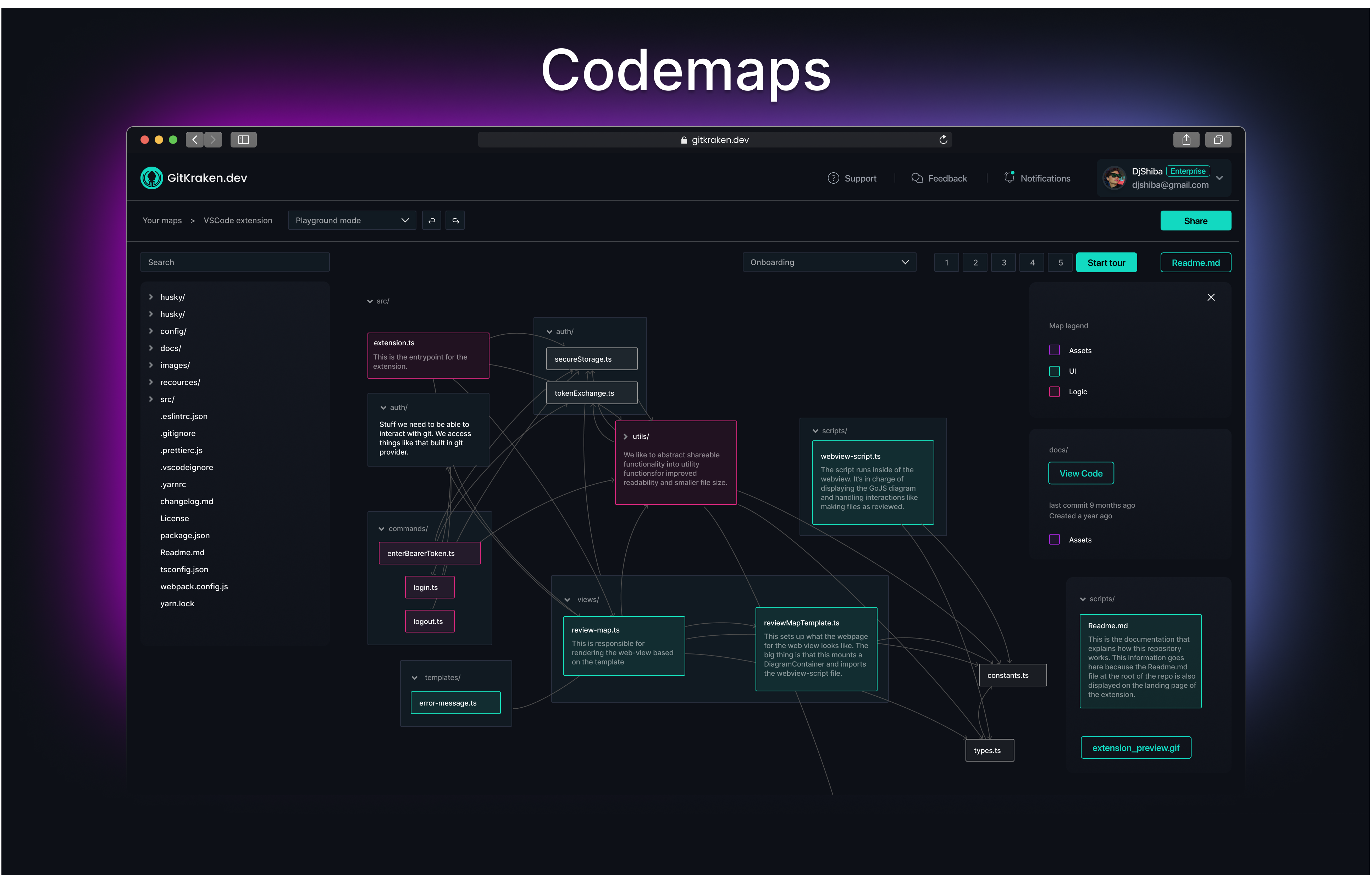
Task: Select .eslintrc.json in file tree
Action: (x=183, y=417)
